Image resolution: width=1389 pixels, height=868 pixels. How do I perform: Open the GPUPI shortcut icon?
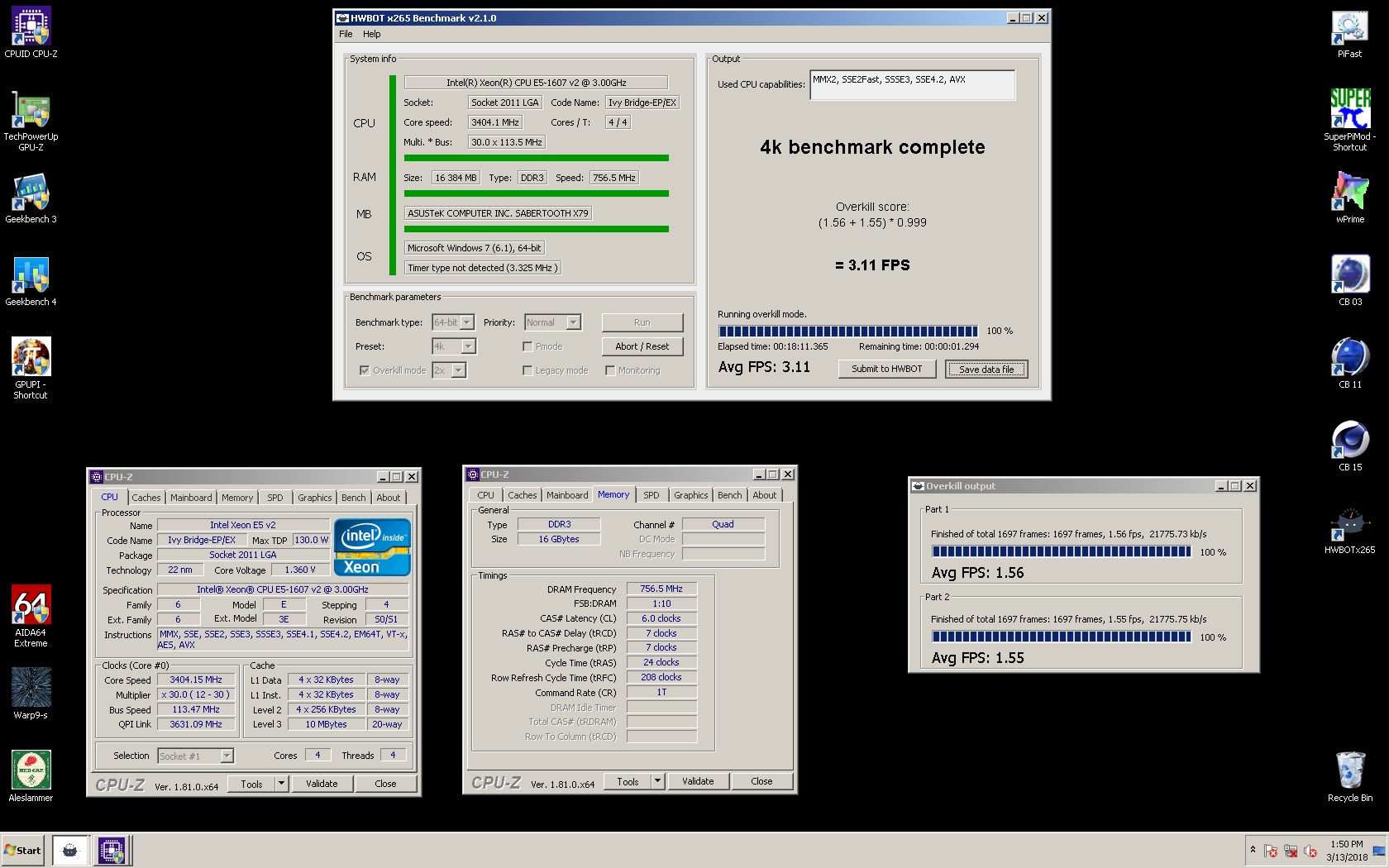coord(31,369)
